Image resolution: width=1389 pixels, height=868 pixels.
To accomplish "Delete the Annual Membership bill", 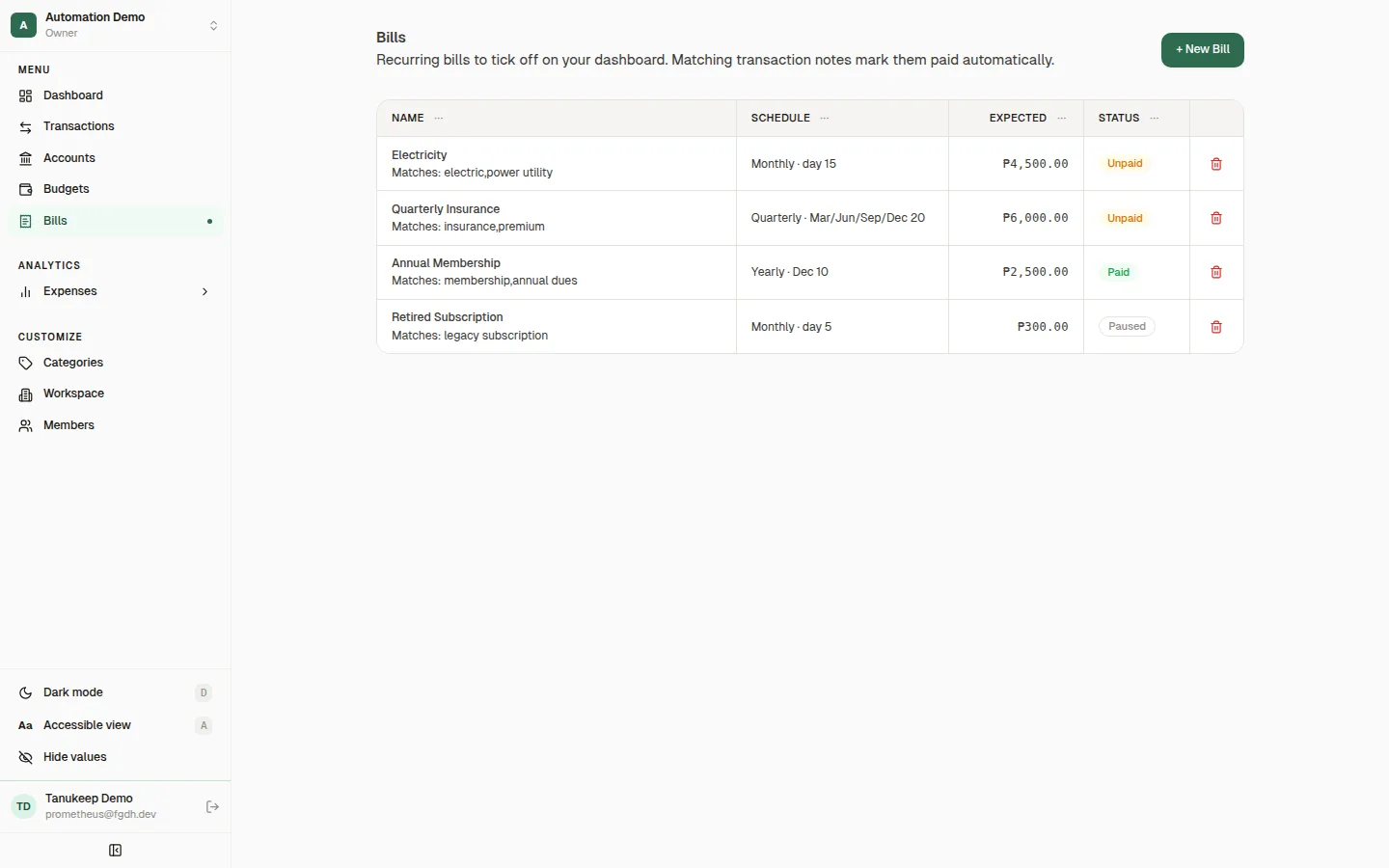I will point(1216,272).
